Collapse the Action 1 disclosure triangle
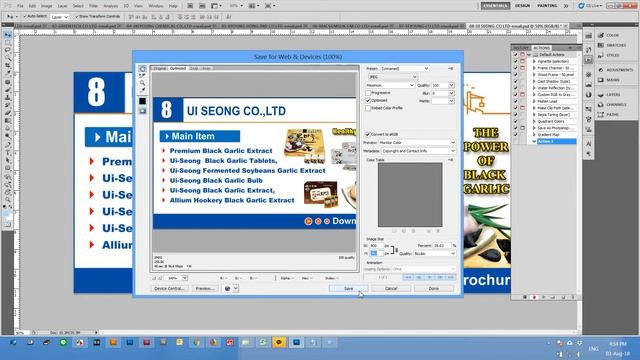The width and height of the screenshot is (640, 360). (x=534, y=141)
